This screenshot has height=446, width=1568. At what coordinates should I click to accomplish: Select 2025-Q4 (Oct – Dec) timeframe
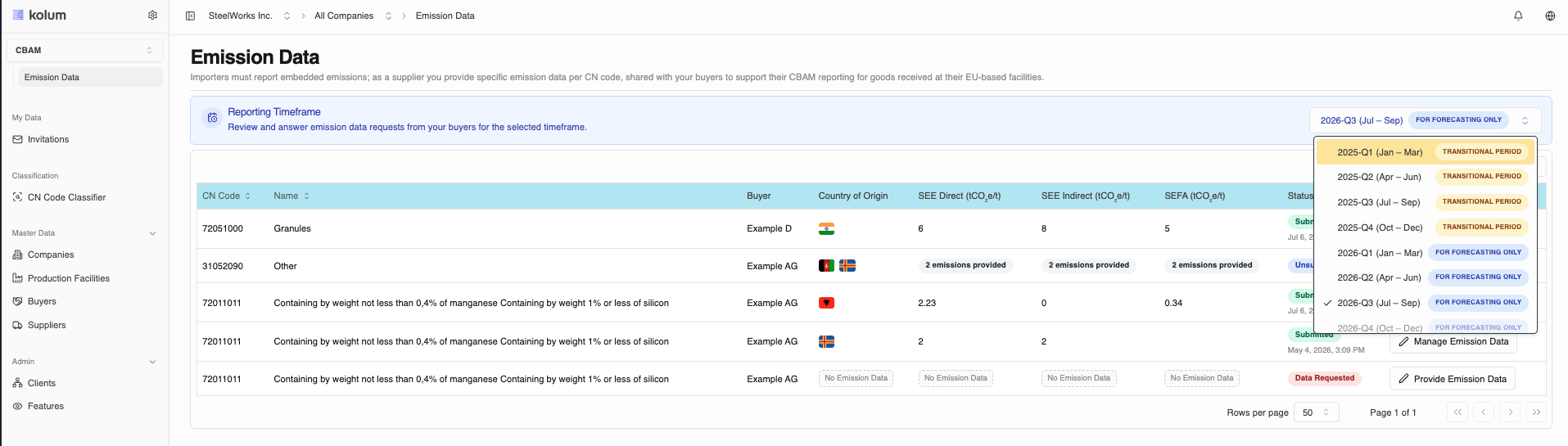coord(1426,228)
